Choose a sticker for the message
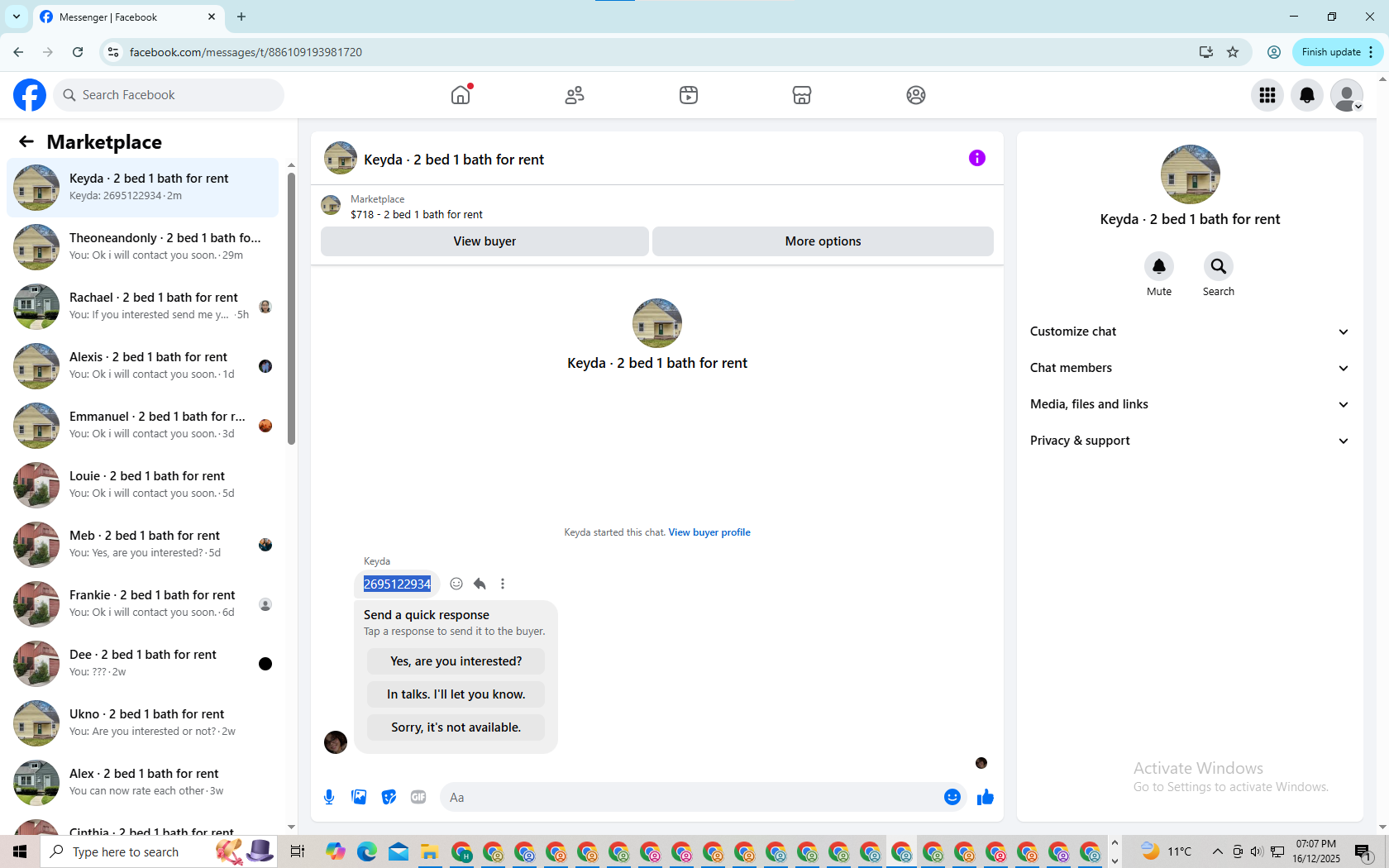 [389, 797]
